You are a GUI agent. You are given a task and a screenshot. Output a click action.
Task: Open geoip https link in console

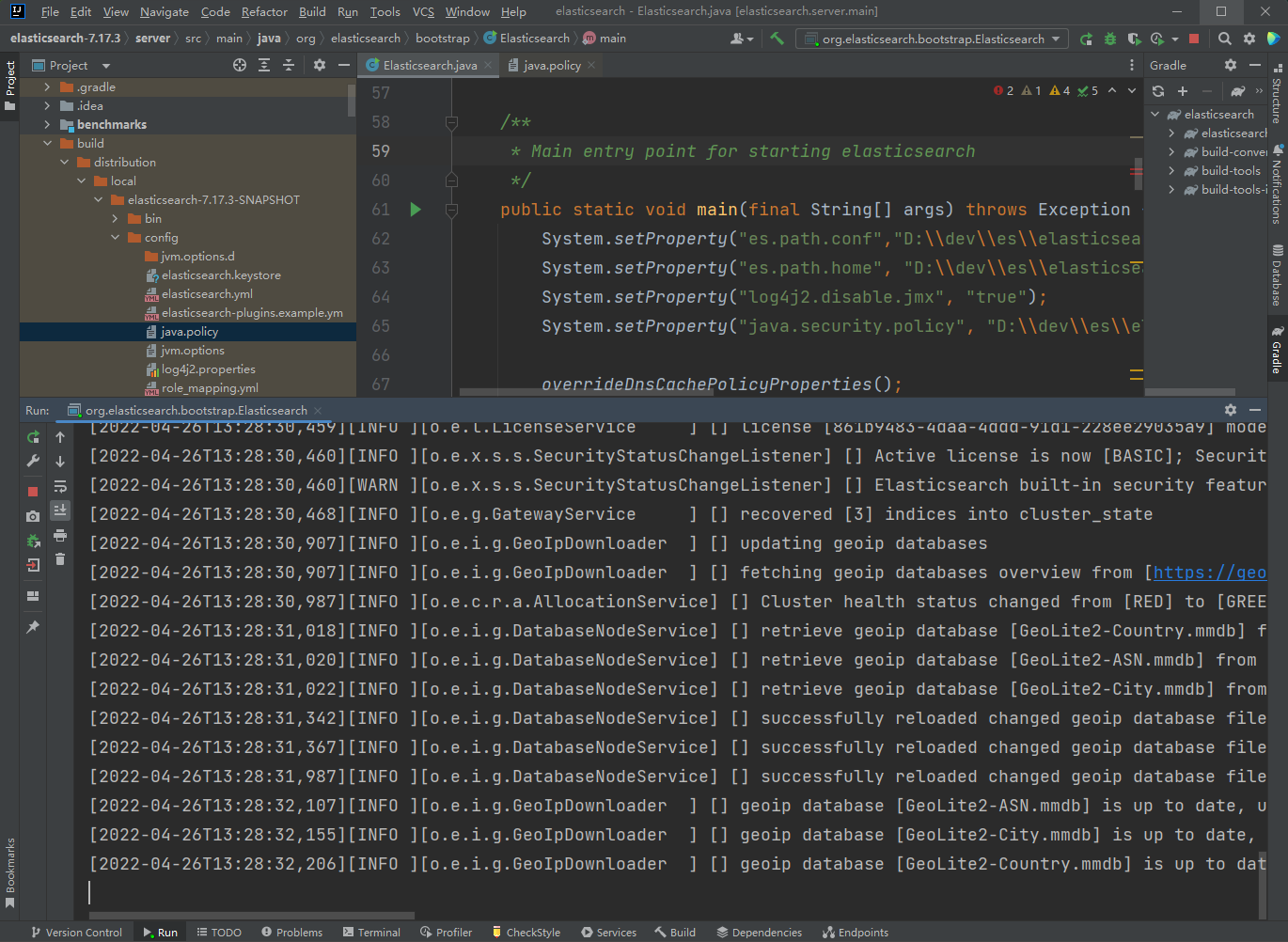point(1209,573)
